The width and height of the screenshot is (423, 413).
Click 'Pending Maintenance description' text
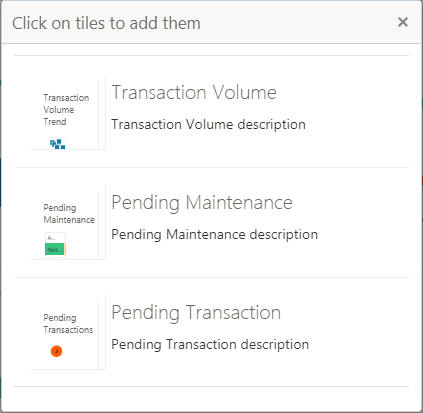(214, 235)
